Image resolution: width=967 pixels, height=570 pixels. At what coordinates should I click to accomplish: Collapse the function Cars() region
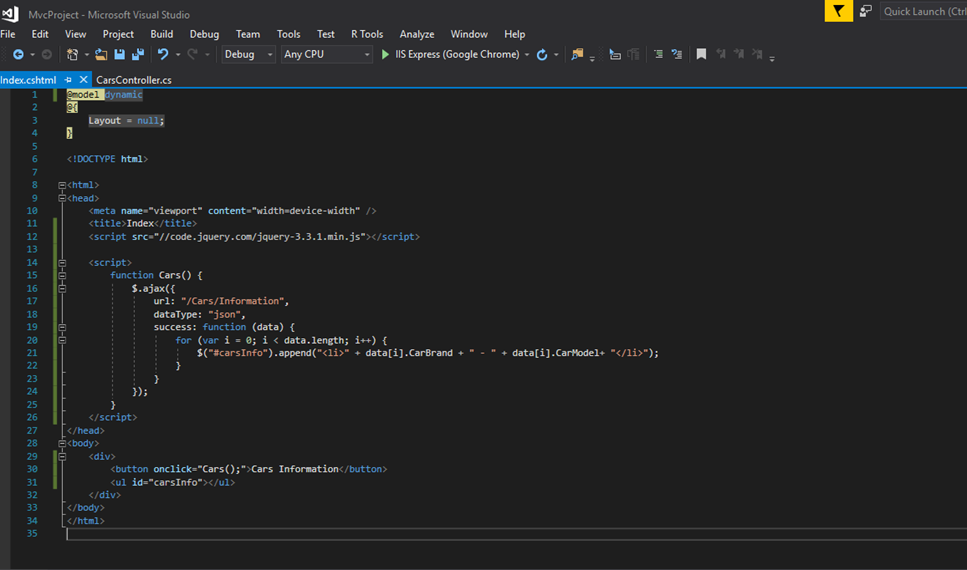click(62, 275)
